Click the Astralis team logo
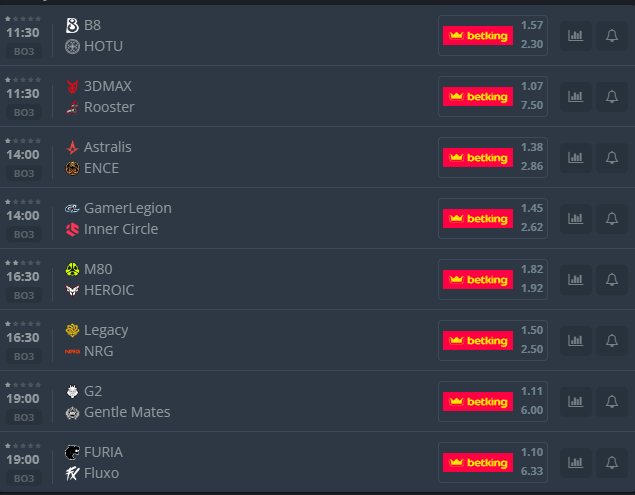This screenshot has height=495, width=635. coord(72,147)
